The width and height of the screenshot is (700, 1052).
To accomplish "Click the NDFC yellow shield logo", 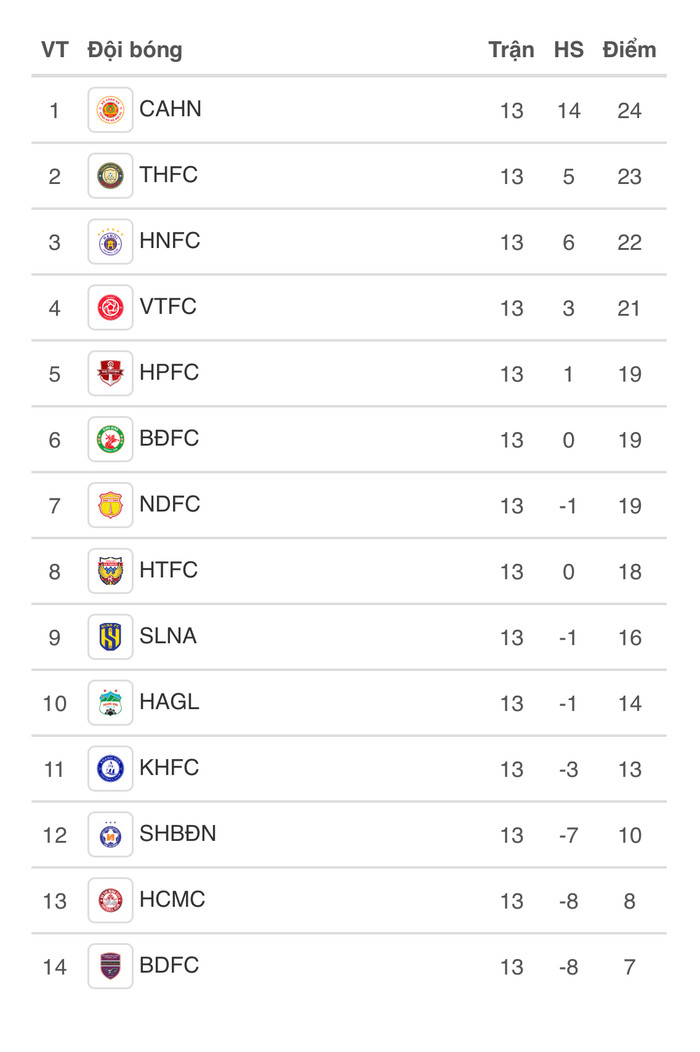I will (110, 505).
